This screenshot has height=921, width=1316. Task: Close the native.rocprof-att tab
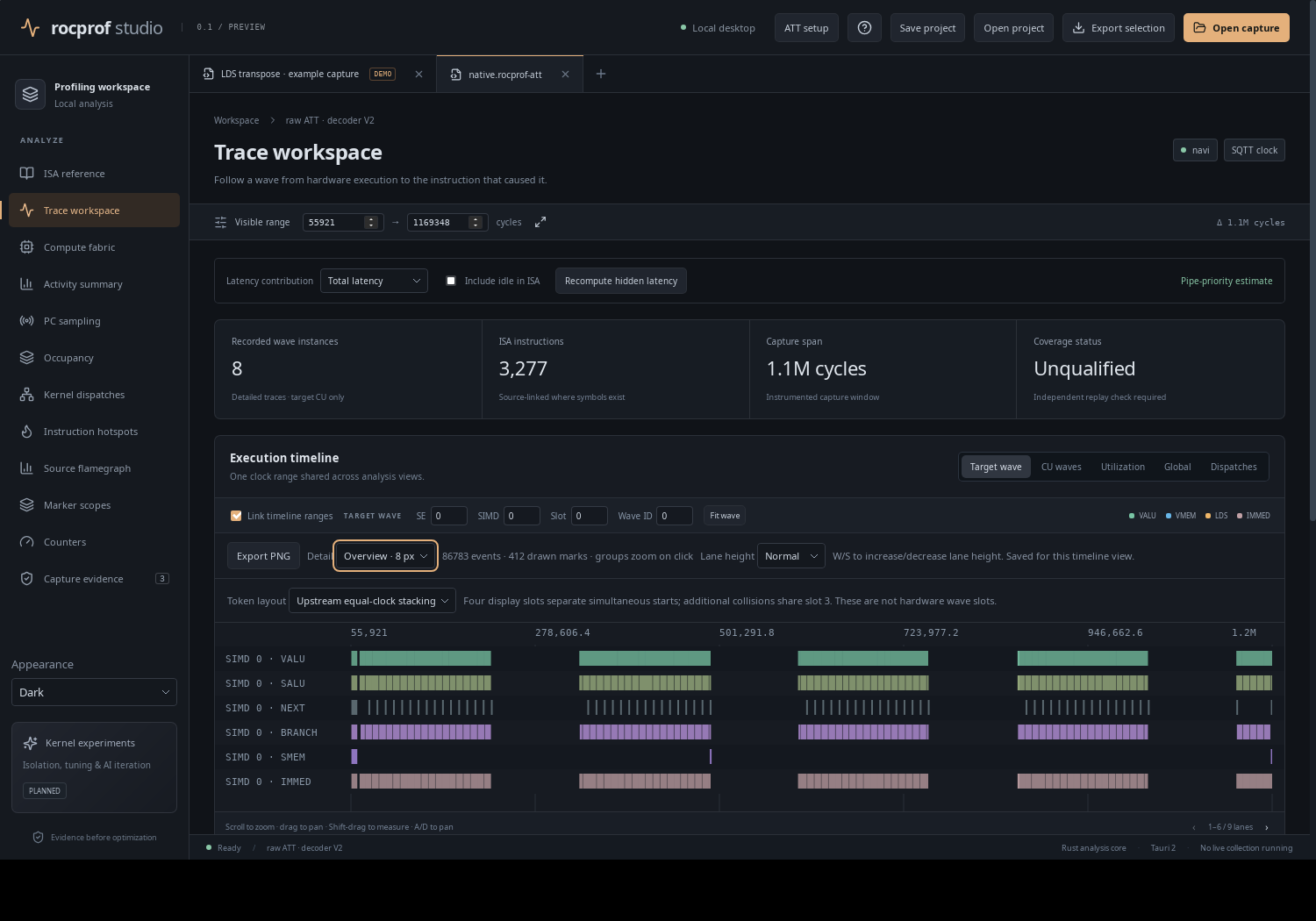pos(565,75)
